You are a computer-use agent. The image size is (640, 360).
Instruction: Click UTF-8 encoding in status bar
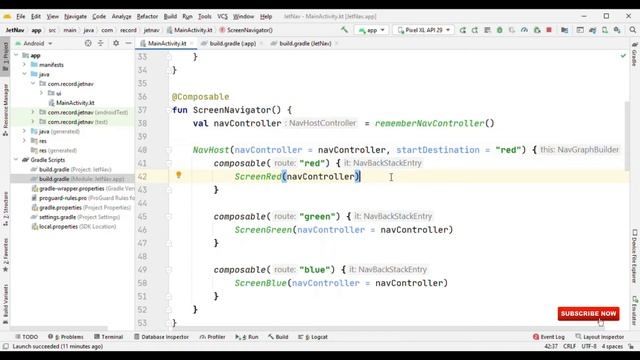tap(589, 347)
